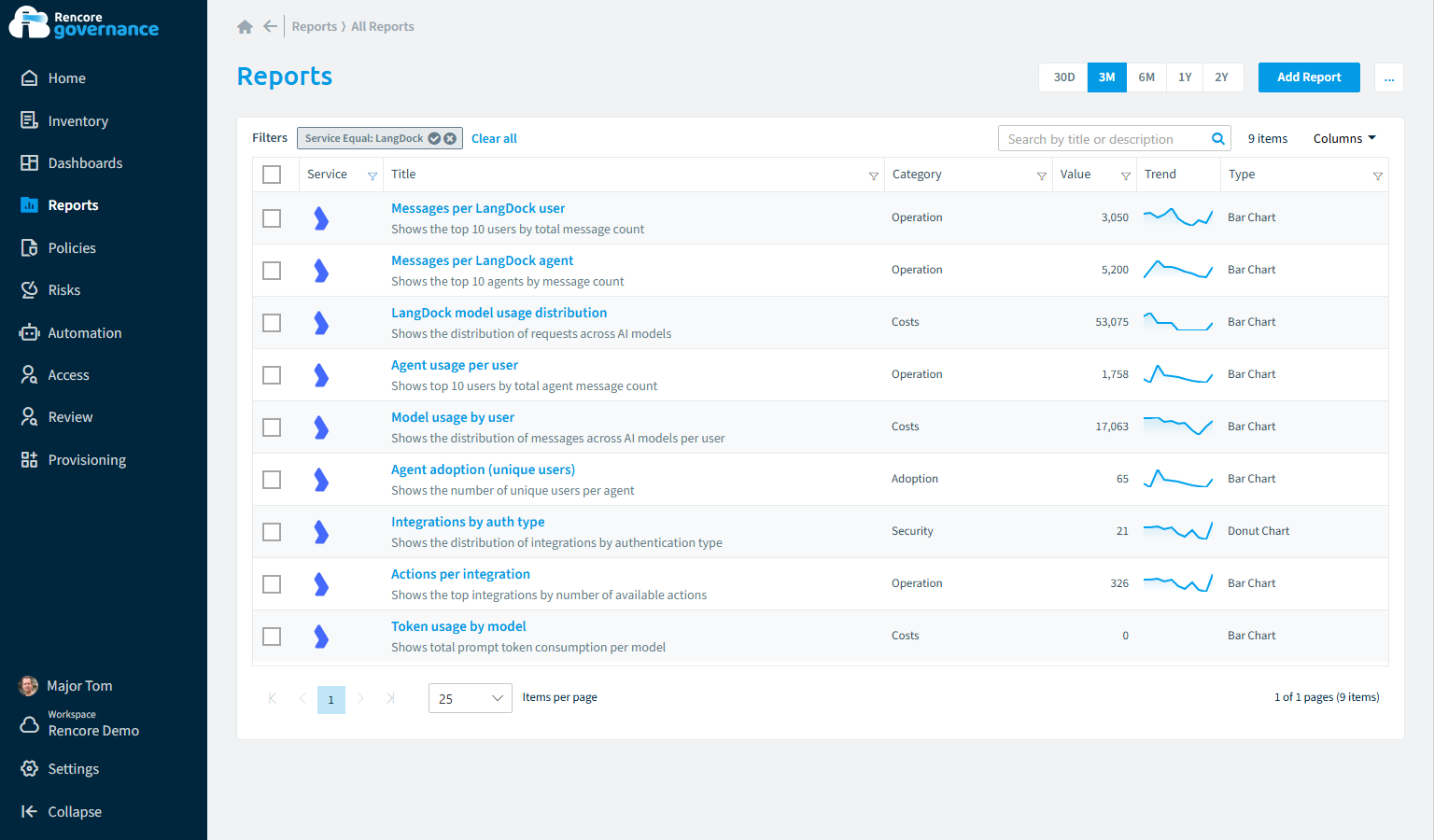
Task: Click LangDock icon in Token usage by model row
Action: (x=321, y=637)
